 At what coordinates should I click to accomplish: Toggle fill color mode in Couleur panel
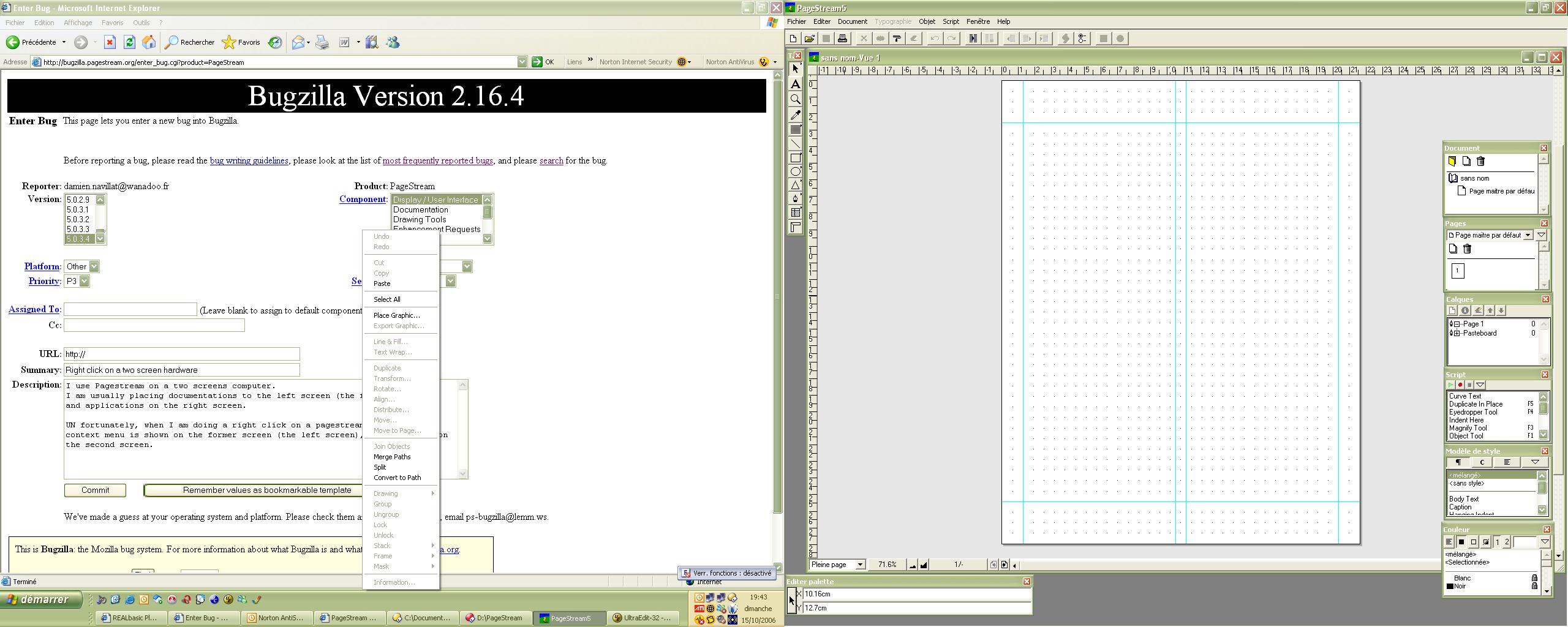click(x=1461, y=542)
